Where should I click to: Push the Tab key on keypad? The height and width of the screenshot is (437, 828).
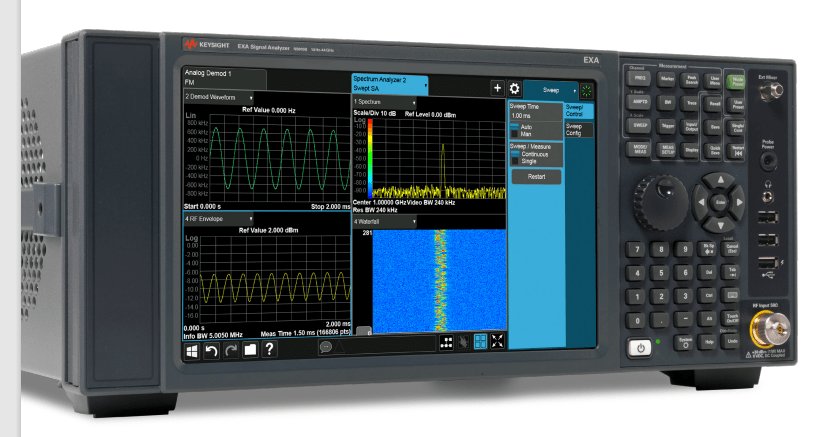732,272
